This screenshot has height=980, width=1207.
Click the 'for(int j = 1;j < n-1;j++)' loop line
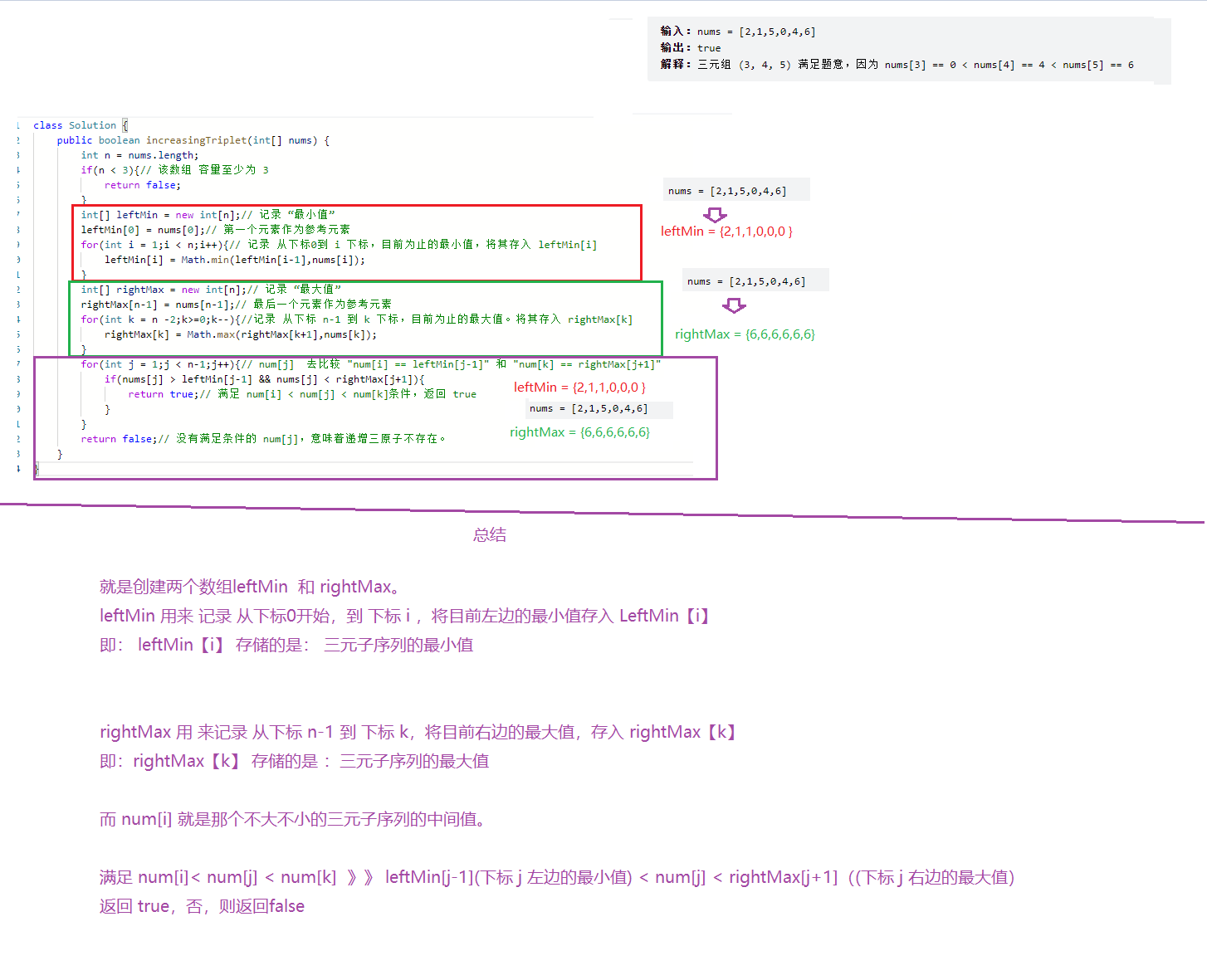coord(370,364)
